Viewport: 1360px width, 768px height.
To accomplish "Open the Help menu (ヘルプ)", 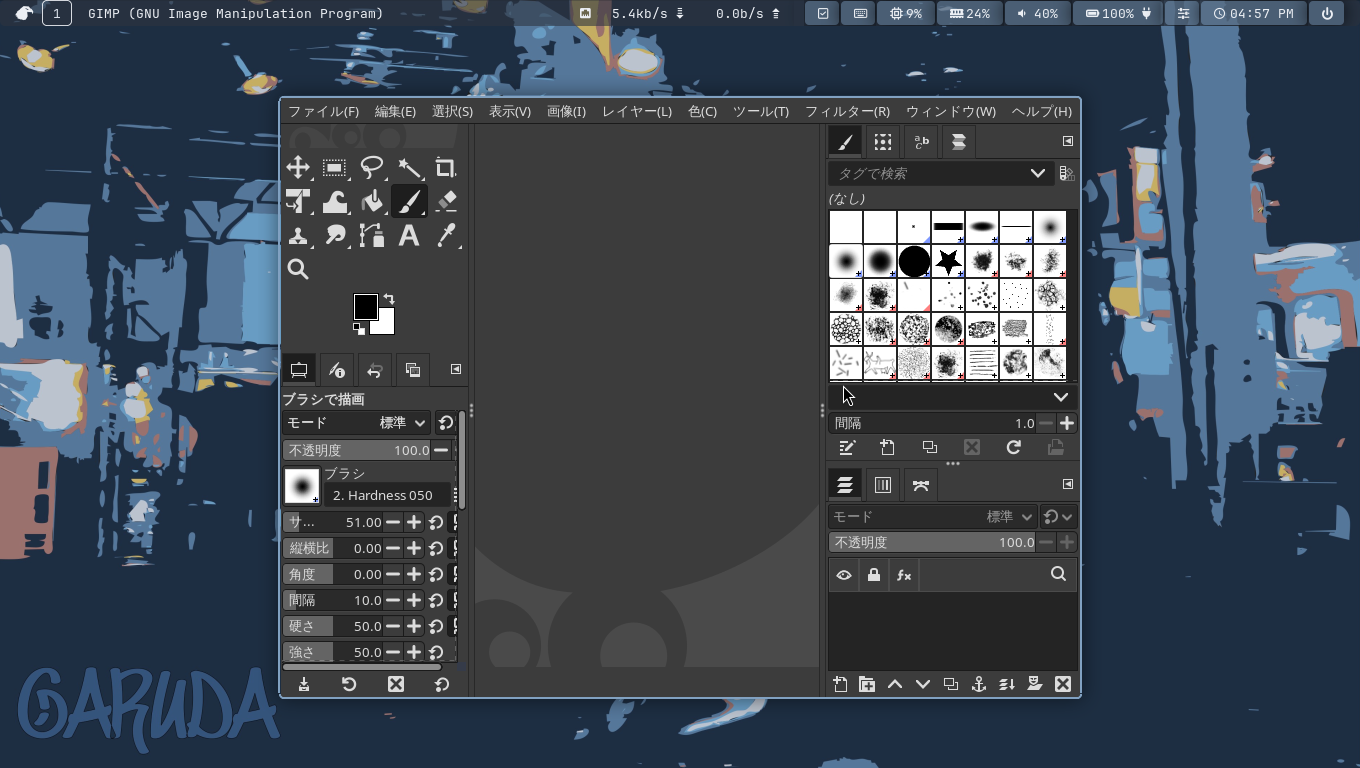I will [x=1041, y=111].
